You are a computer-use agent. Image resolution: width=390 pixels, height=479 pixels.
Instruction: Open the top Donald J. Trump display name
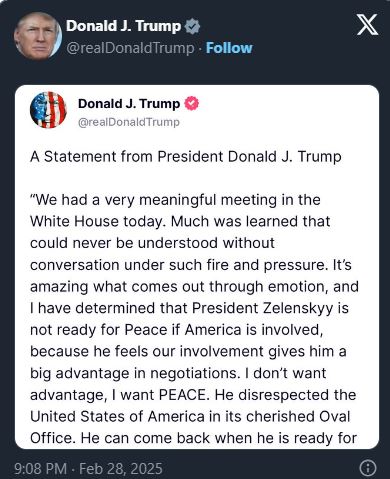[x=124, y=26]
